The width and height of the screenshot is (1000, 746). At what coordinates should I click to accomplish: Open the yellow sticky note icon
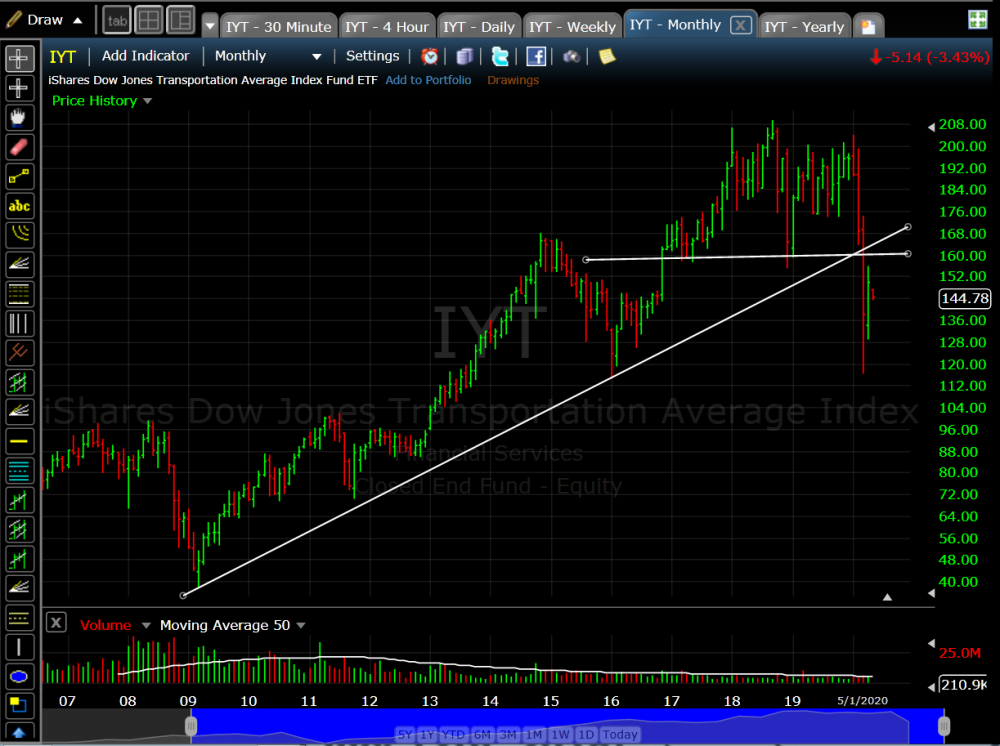click(x=607, y=57)
